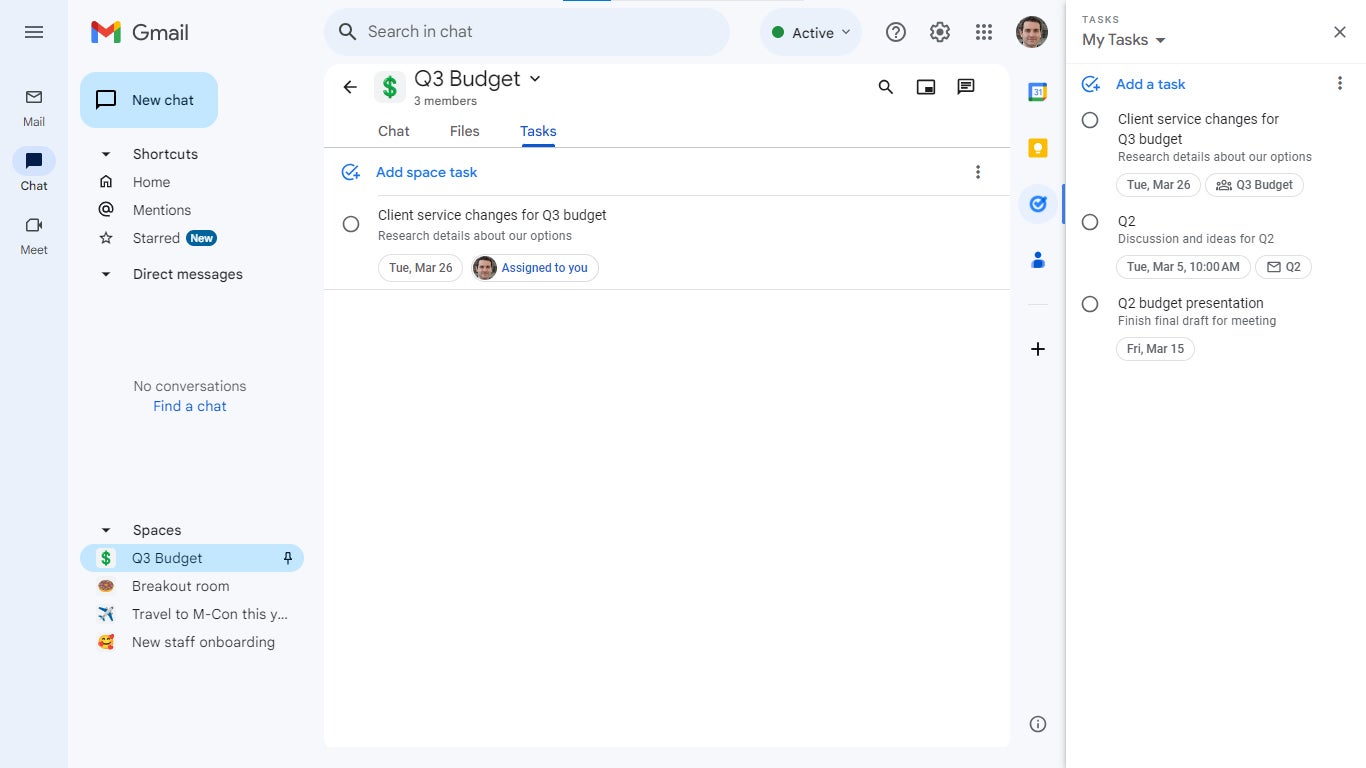Click the Tue, Mar 5, 10:00 AM chip
Viewport: 1366px width, 768px height.
point(1183,267)
